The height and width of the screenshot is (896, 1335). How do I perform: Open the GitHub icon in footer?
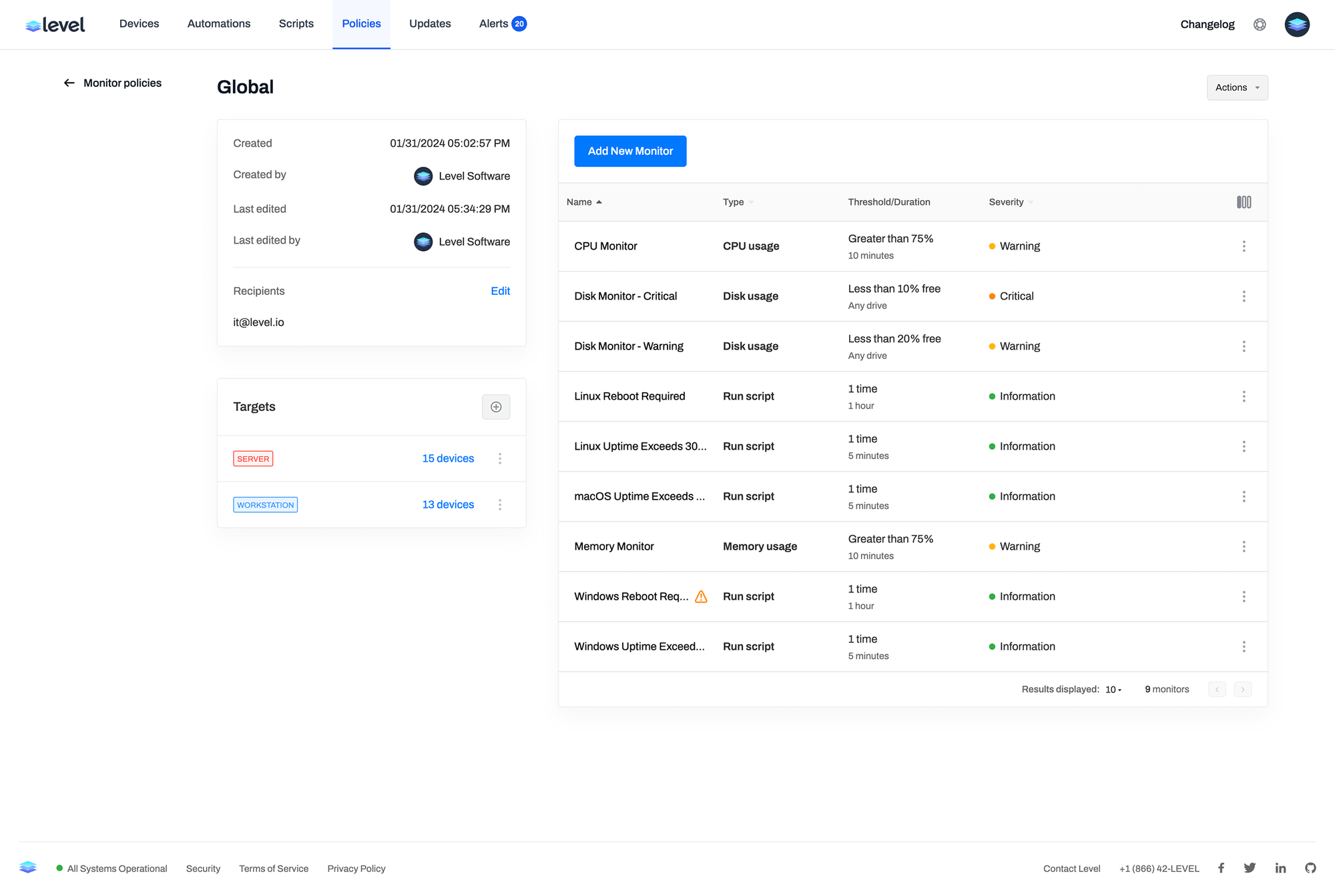pos(1310,868)
